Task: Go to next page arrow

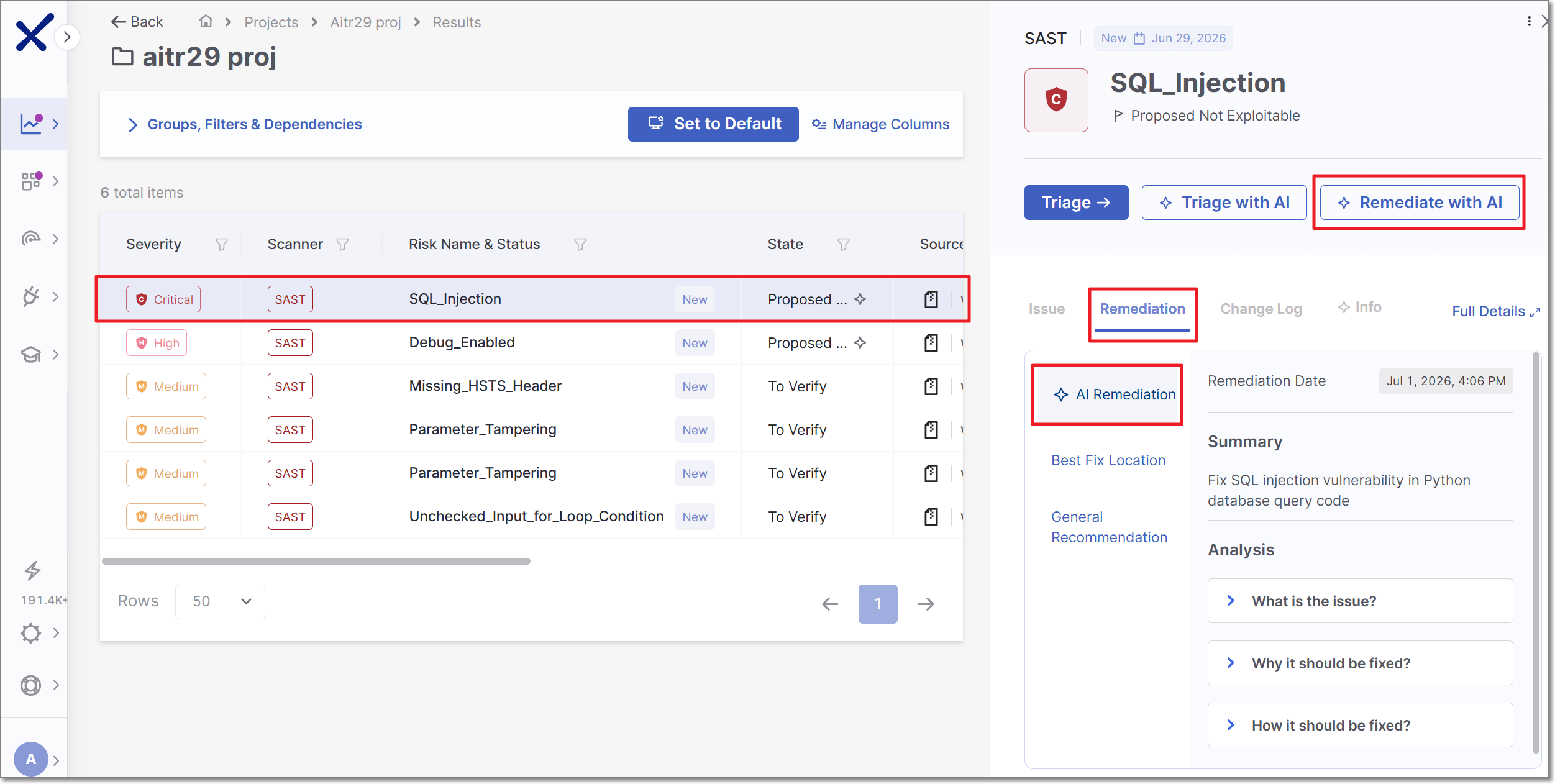Action: pos(926,604)
